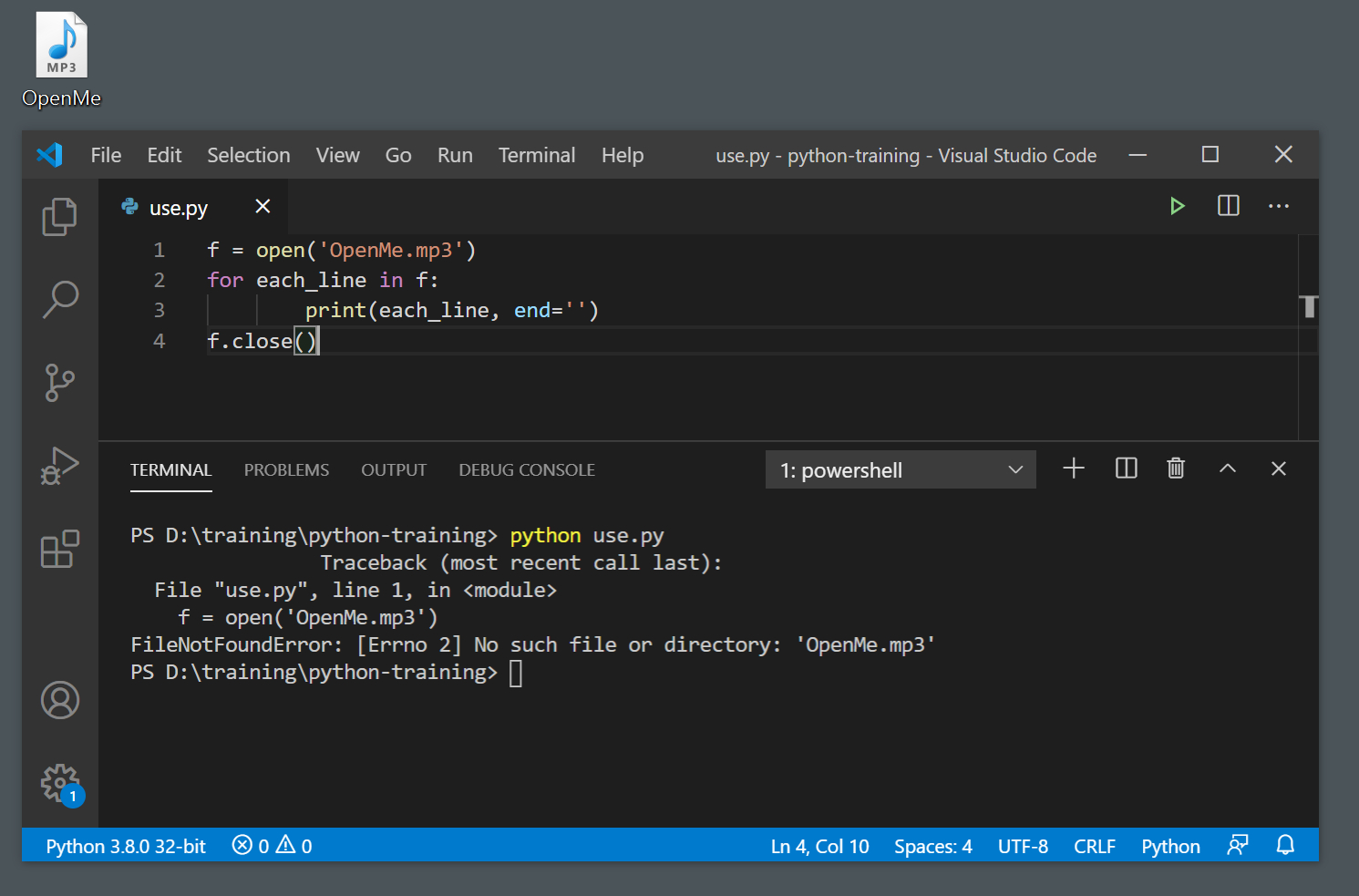Open the Manage gear settings icon
Viewport: 1359px width, 896px height.
pyautogui.click(x=60, y=784)
